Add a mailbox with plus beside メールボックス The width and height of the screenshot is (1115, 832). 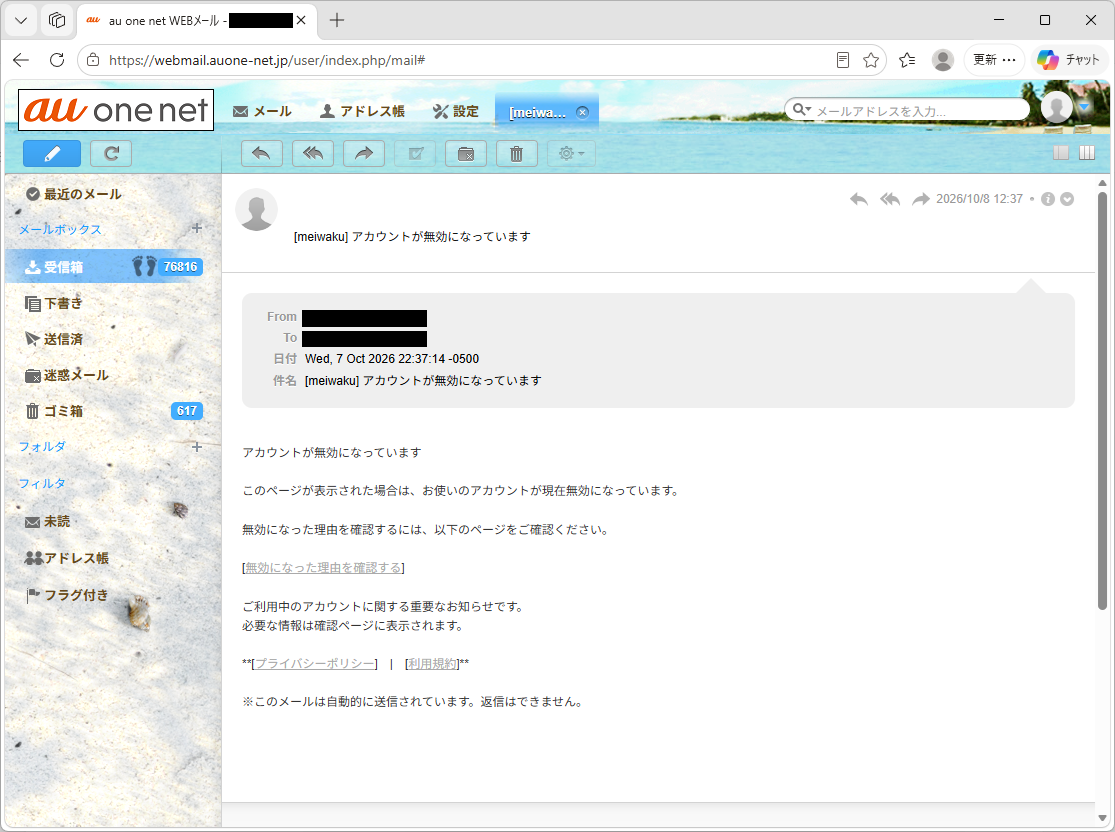click(x=197, y=228)
